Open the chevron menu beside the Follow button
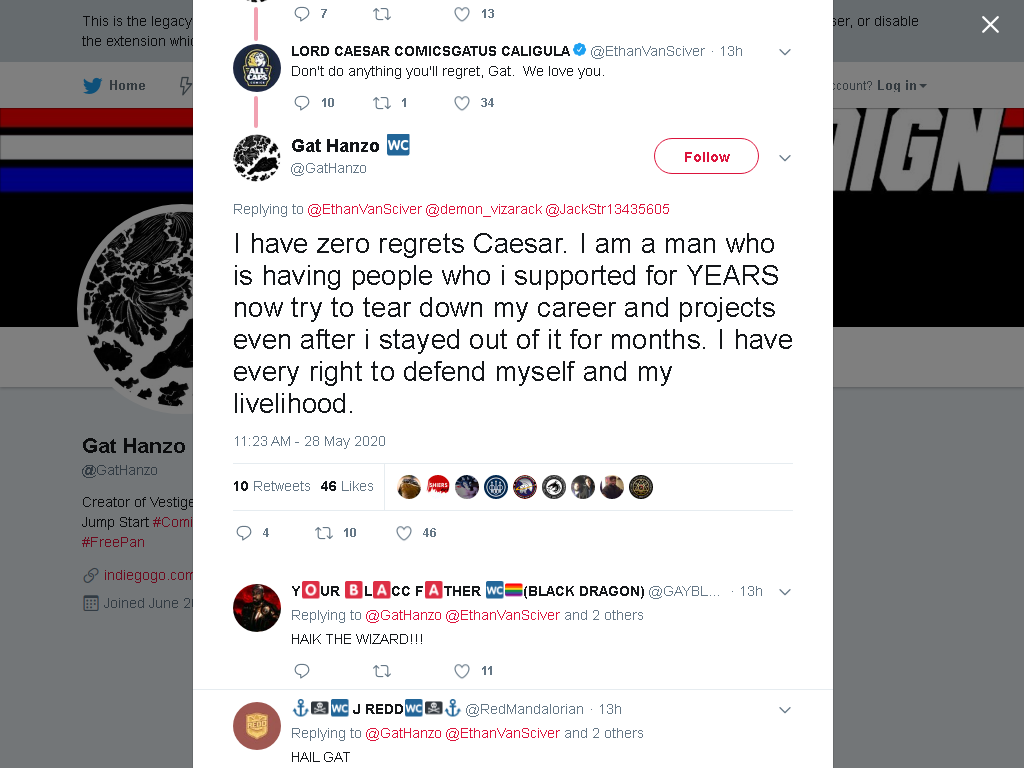Image resolution: width=1024 pixels, height=768 pixels. 785,157
